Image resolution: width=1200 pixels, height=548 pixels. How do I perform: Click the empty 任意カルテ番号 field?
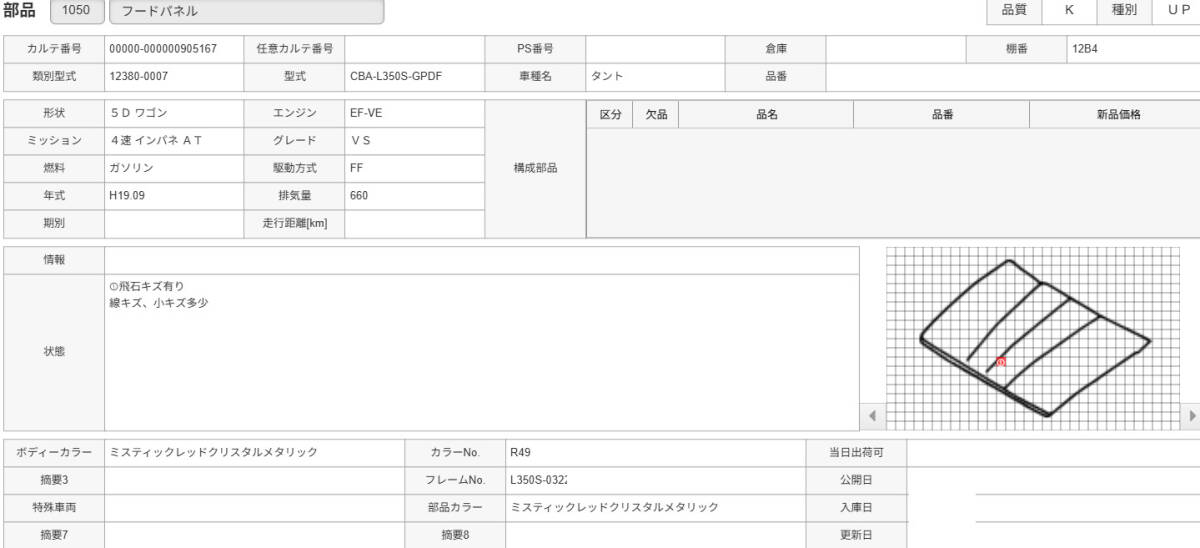coord(413,48)
